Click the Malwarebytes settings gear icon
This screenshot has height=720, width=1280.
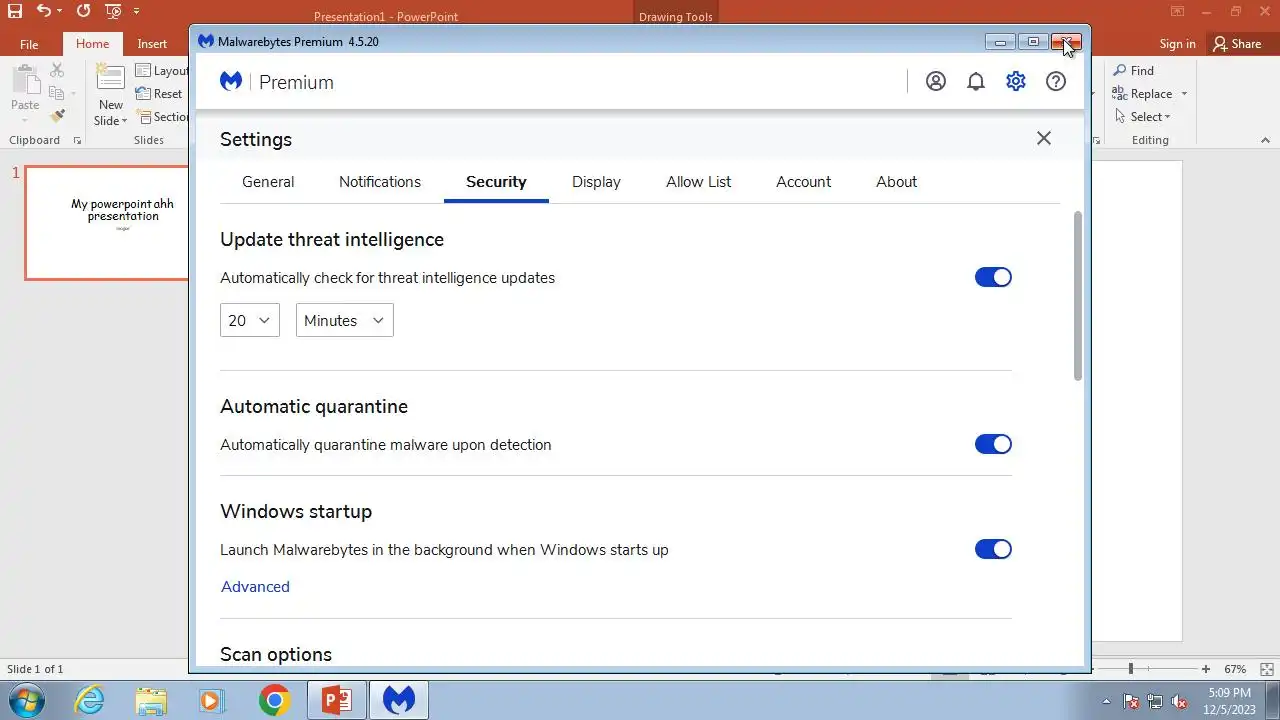coord(1016,82)
